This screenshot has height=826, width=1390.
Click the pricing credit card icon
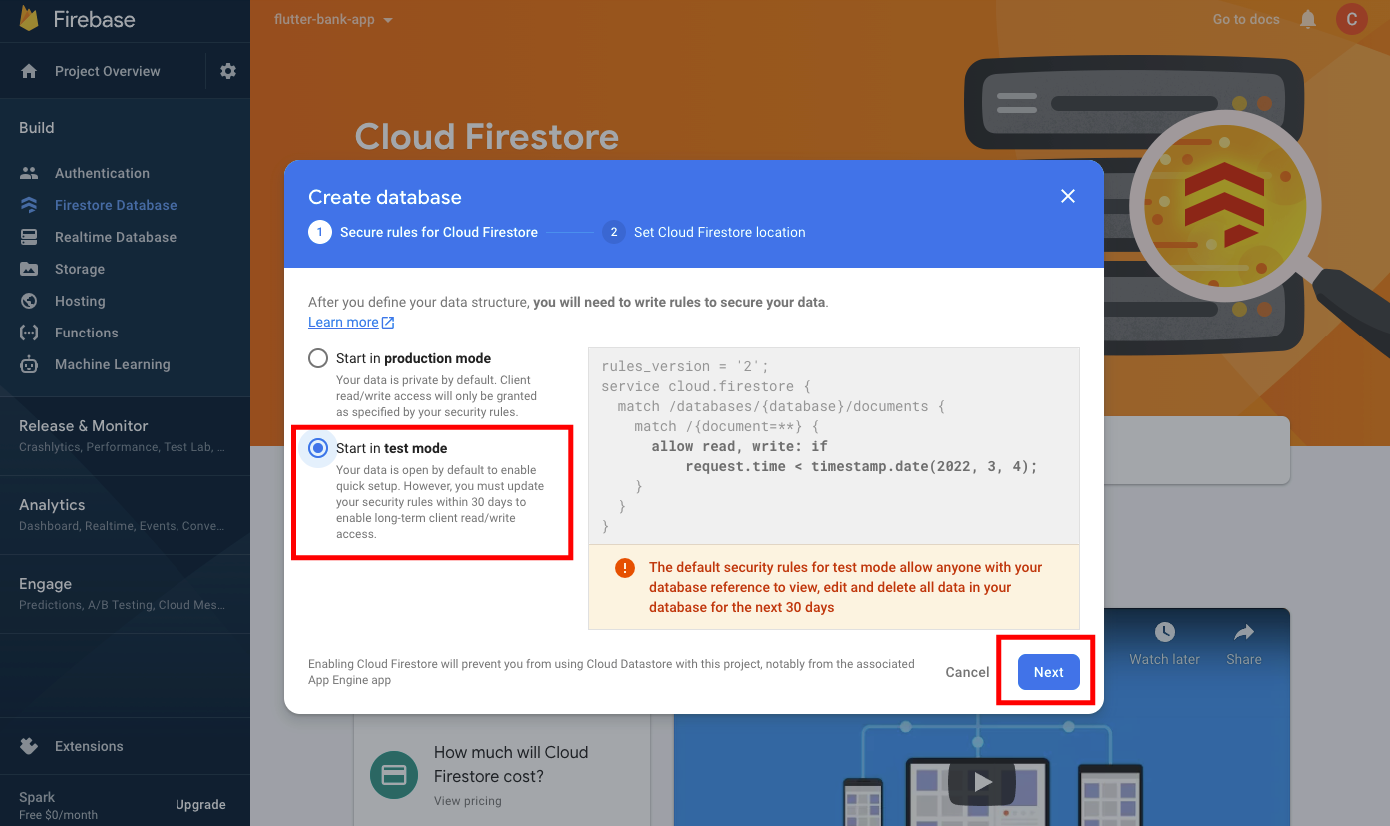coord(394,775)
